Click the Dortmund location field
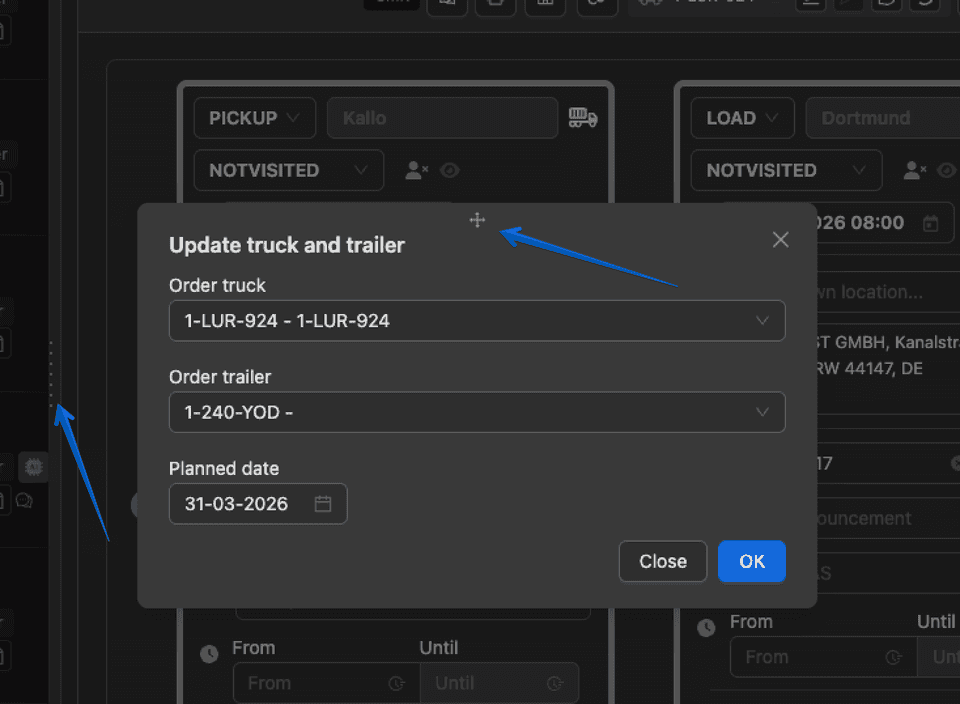960x704 pixels. 883,118
